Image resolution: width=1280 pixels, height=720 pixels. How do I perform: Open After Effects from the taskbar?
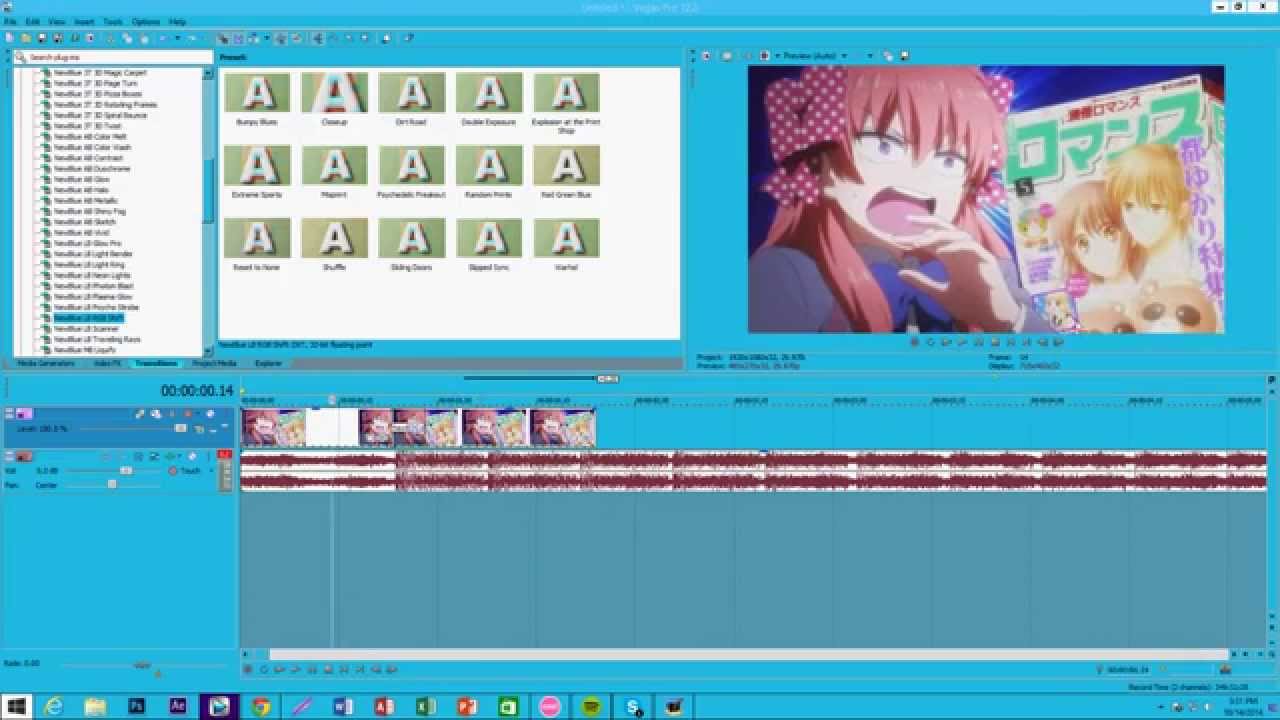[x=178, y=706]
